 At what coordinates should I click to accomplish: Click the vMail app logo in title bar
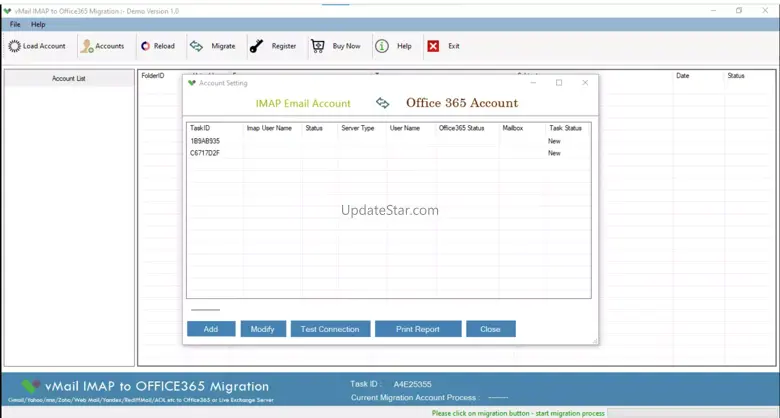pos(7,11)
